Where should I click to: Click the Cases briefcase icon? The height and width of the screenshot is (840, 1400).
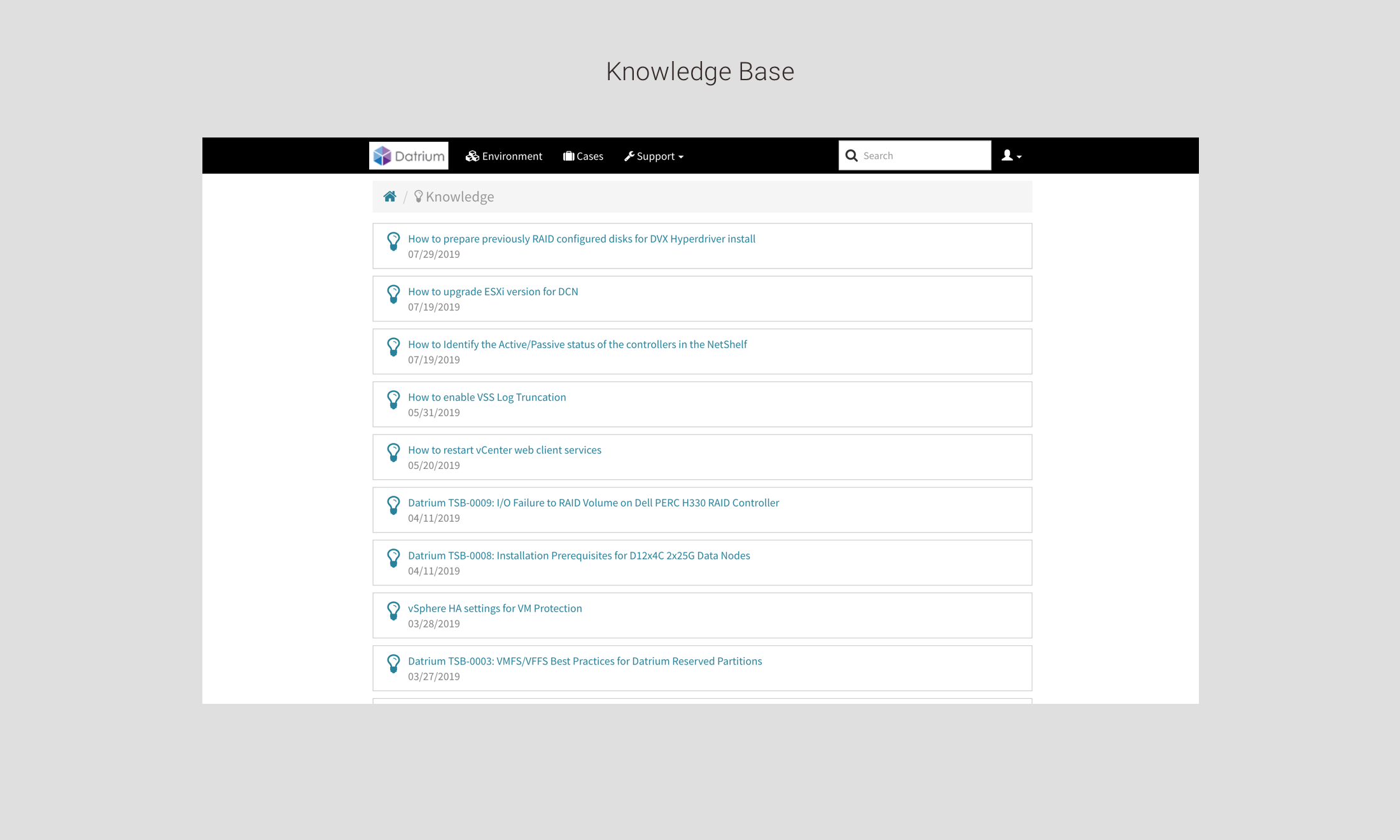(568, 156)
